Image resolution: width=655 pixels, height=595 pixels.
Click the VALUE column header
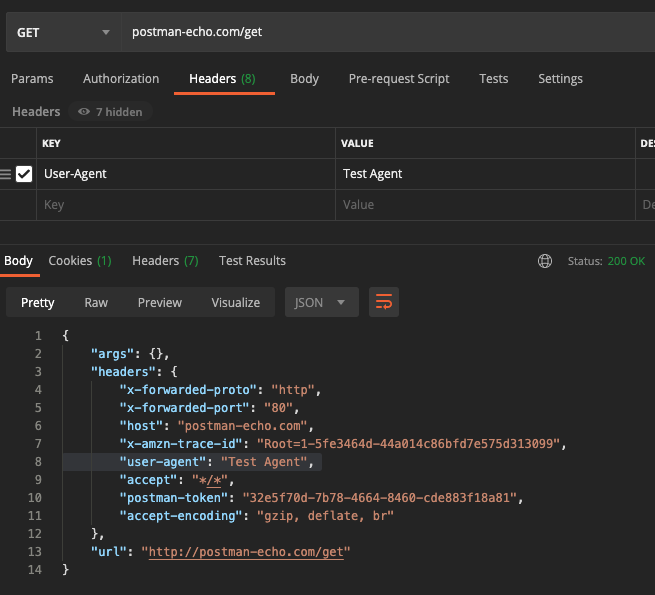click(357, 143)
